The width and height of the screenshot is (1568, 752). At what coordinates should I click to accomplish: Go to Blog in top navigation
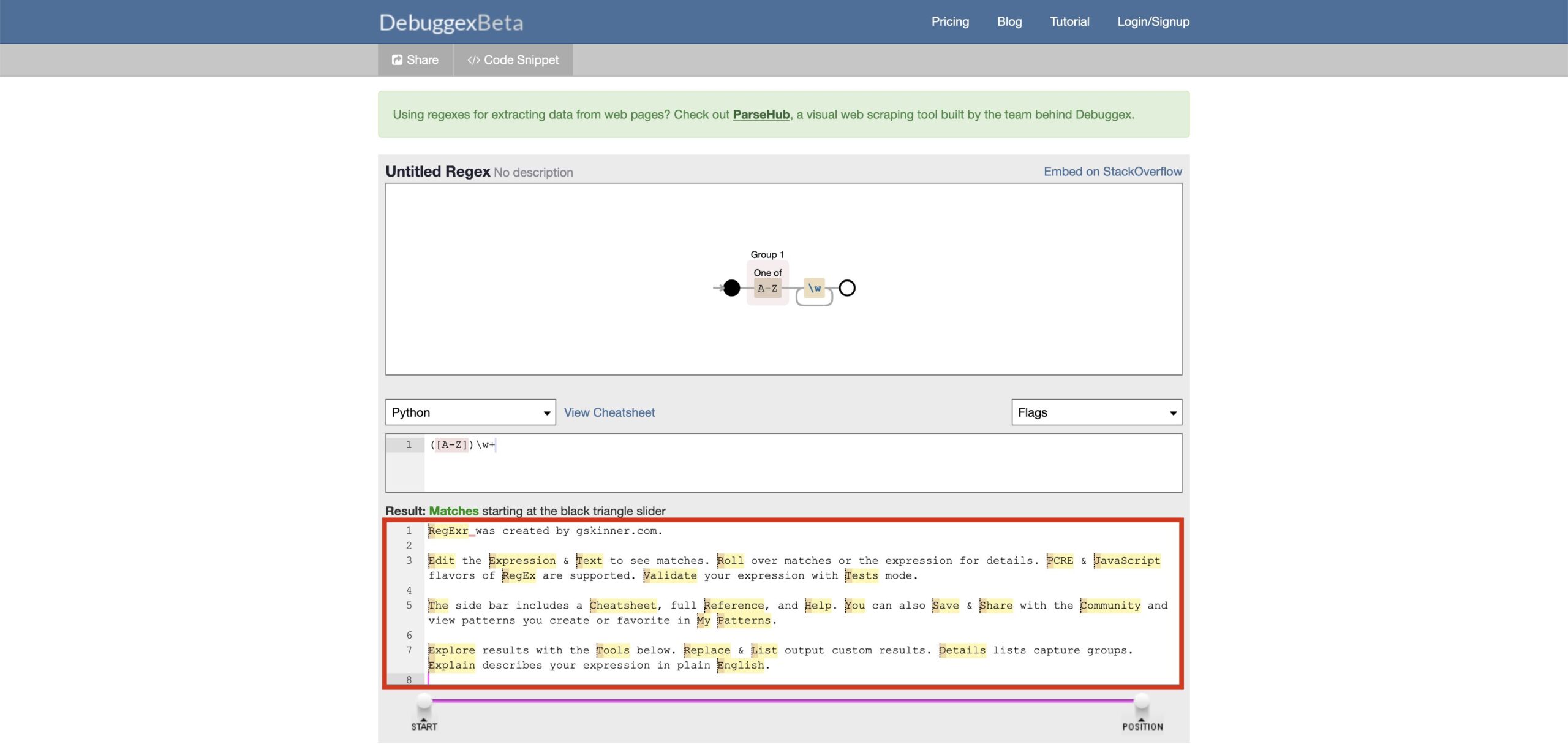(x=1009, y=22)
